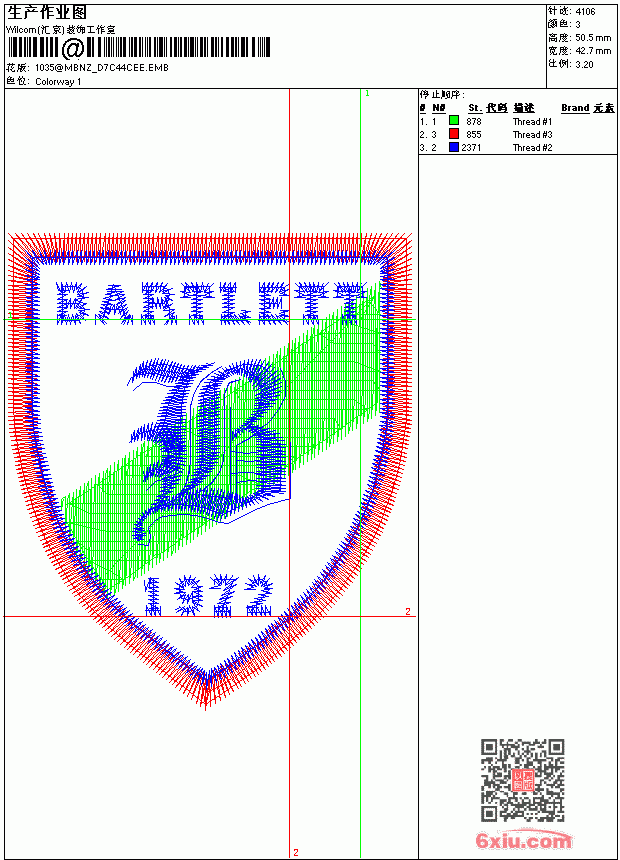The width and height of the screenshot is (620, 860).
Task: Select the "Thread #3" description
Action: pyautogui.click(x=532, y=134)
